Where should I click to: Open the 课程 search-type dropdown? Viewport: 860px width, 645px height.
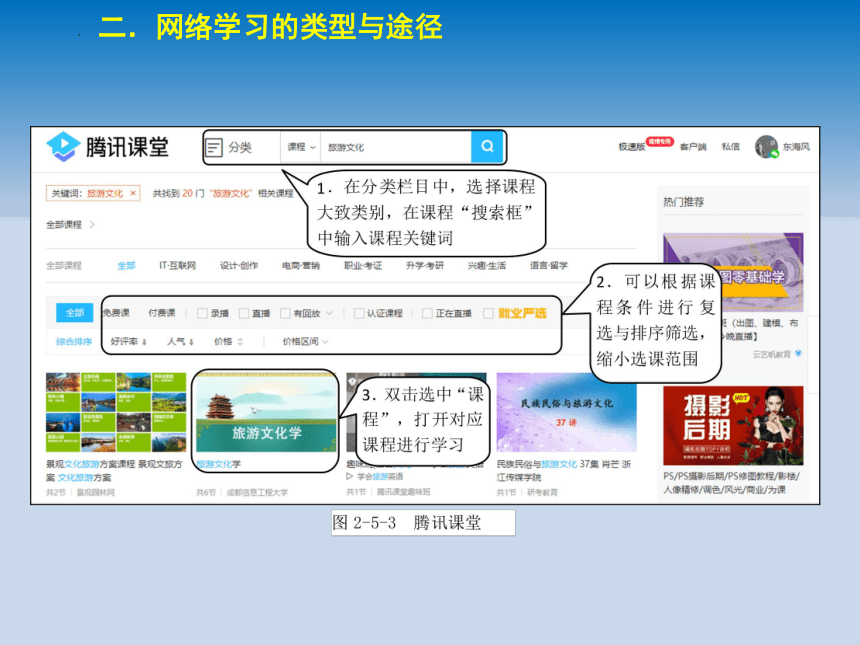(x=301, y=147)
